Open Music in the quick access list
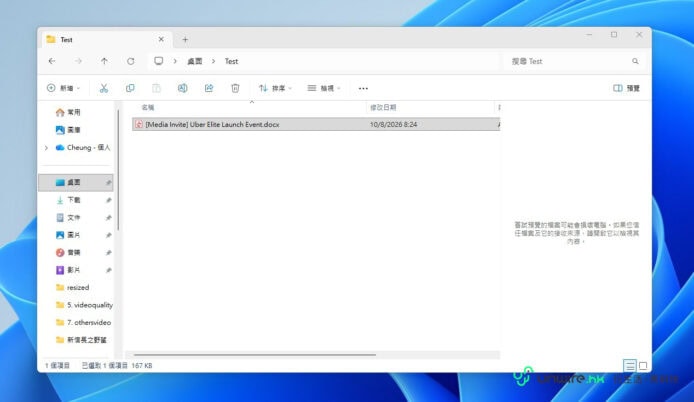Screen dimensions: 694x402 pyautogui.click(x=68, y=252)
